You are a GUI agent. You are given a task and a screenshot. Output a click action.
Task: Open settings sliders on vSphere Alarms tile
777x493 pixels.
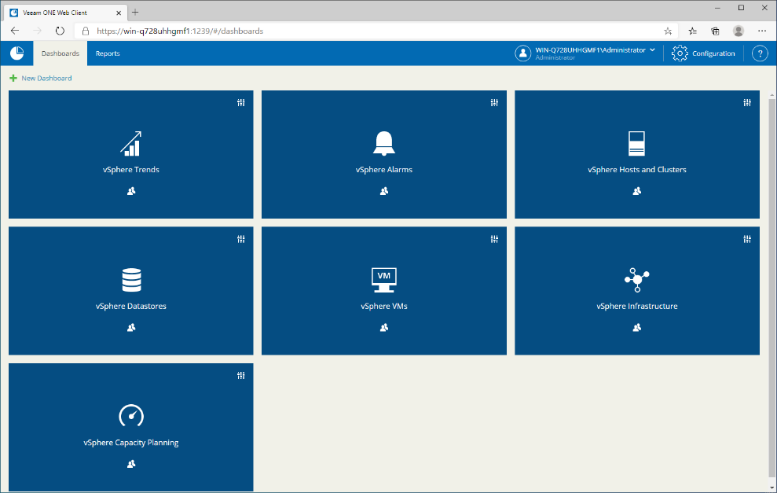click(x=494, y=103)
